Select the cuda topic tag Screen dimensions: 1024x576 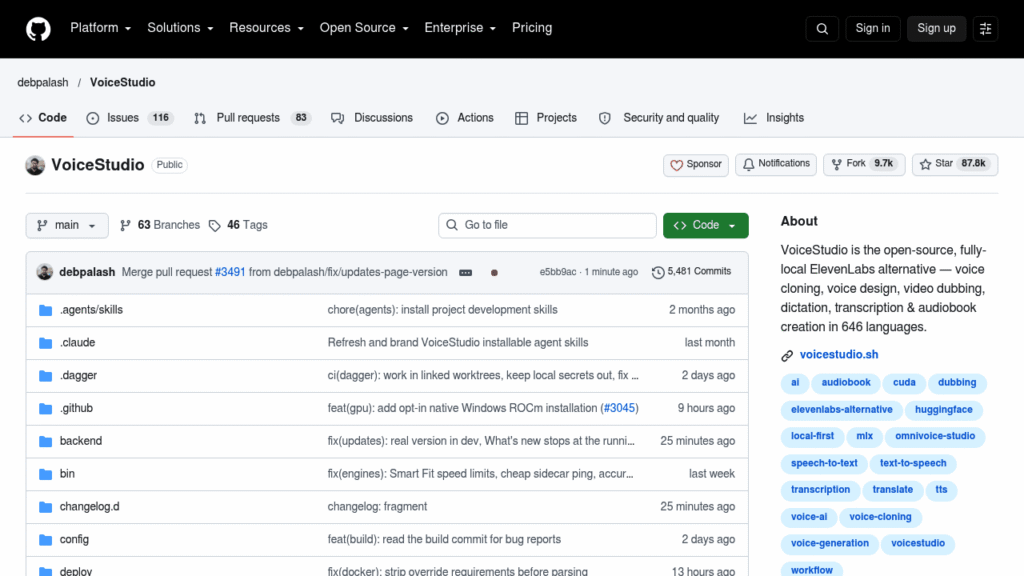(x=904, y=383)
